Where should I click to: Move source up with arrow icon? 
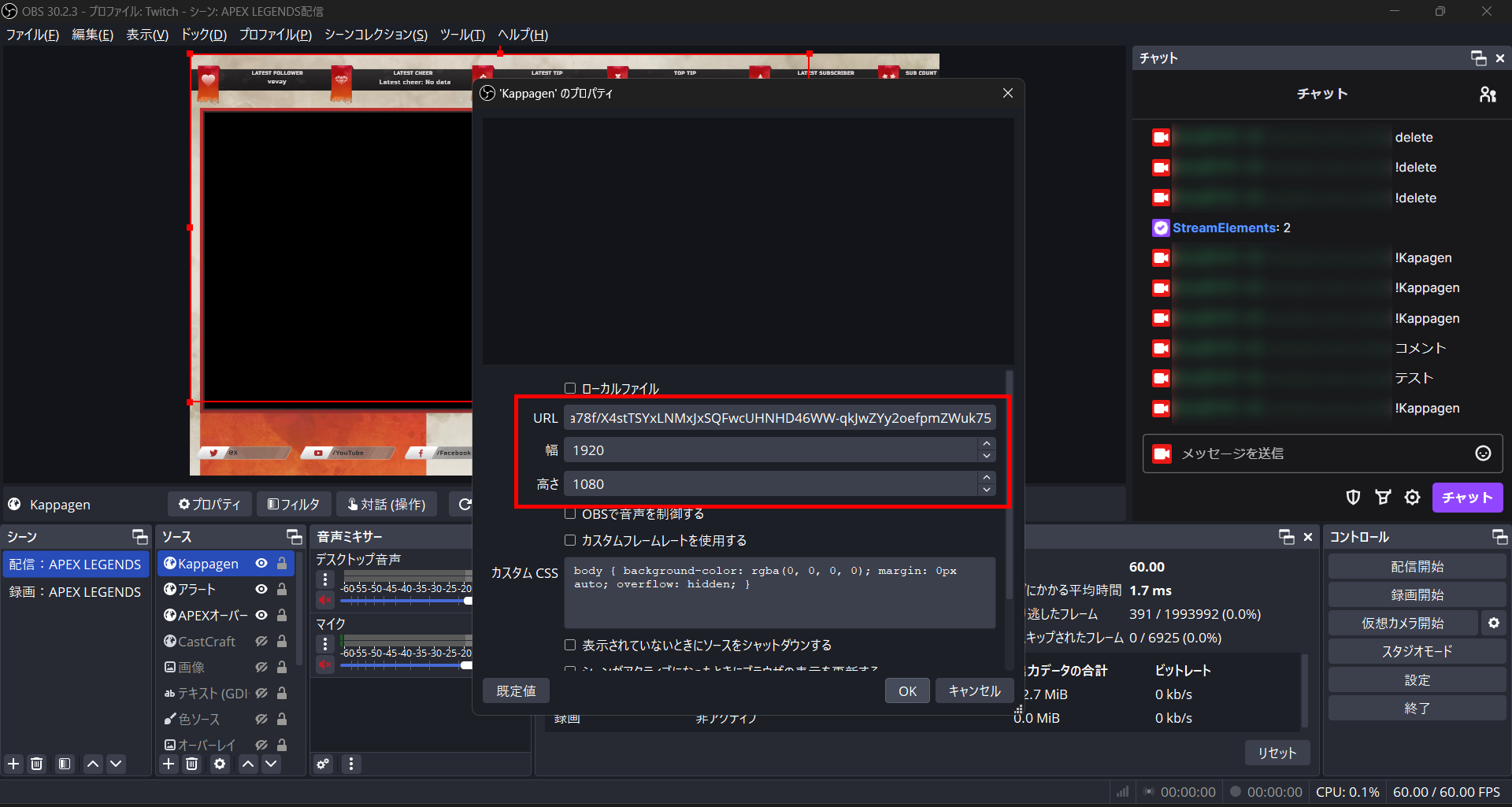[x=248, y=764]
